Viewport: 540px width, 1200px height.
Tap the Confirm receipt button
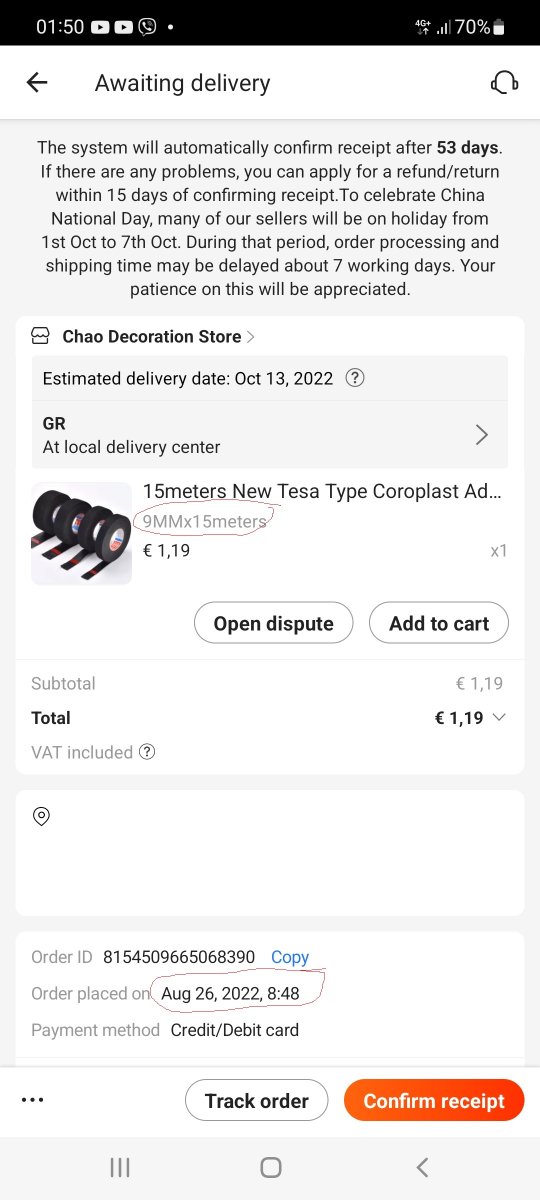coord(434,1100)
